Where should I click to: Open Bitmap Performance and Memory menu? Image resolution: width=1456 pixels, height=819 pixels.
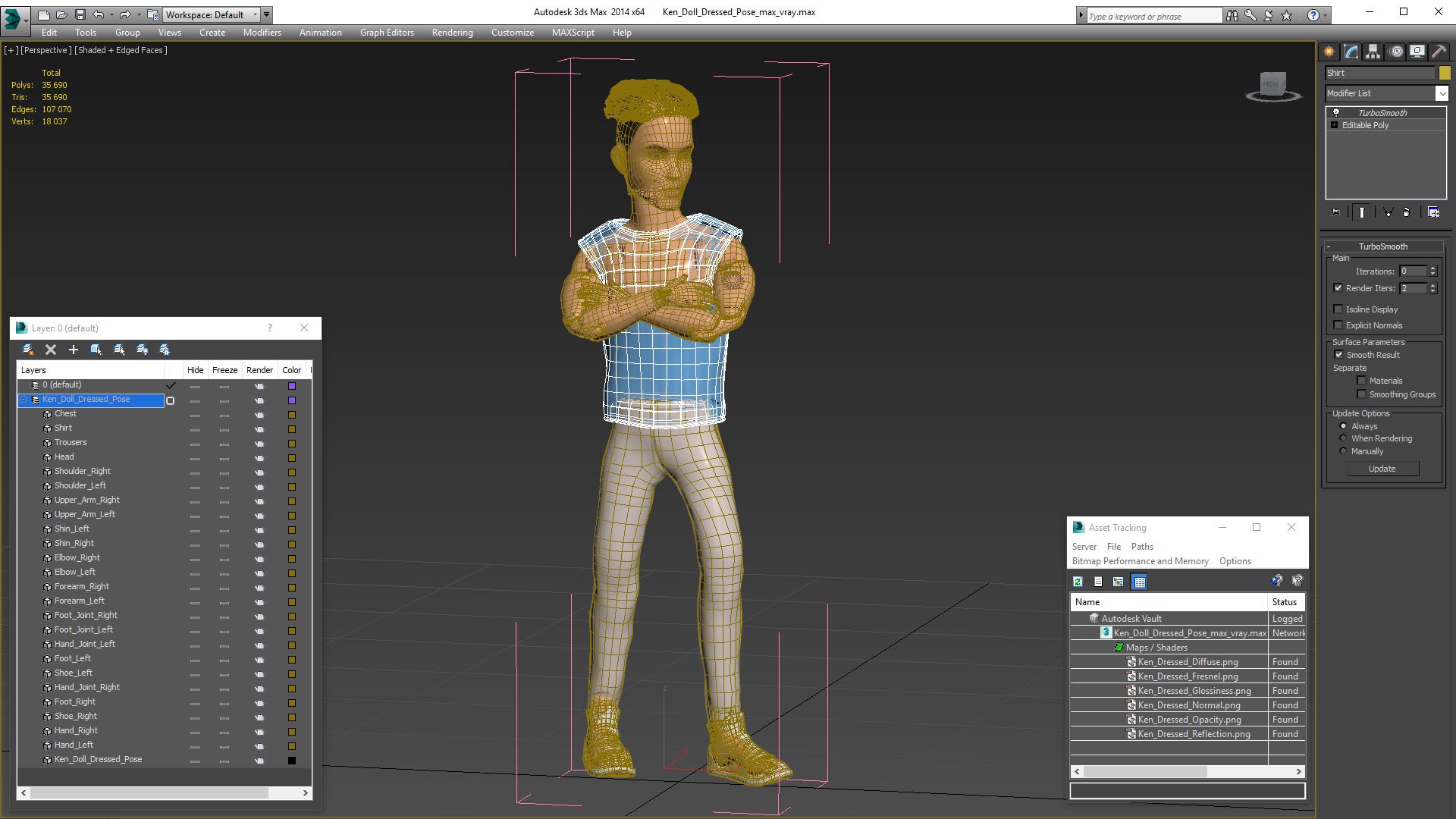(1140, 561)
